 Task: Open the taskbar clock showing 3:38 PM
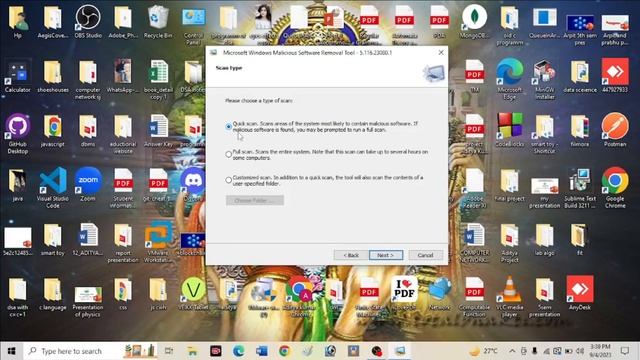[600, 351]
